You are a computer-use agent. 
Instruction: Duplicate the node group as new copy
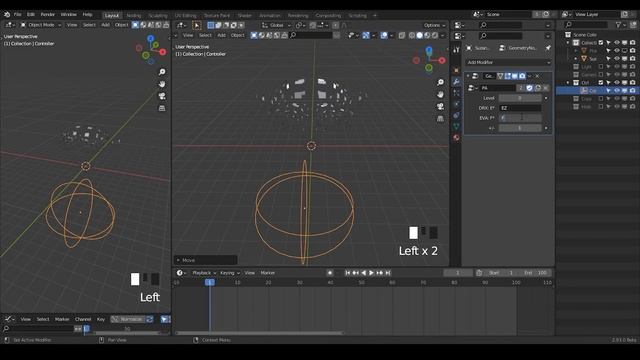pos(538,88)
